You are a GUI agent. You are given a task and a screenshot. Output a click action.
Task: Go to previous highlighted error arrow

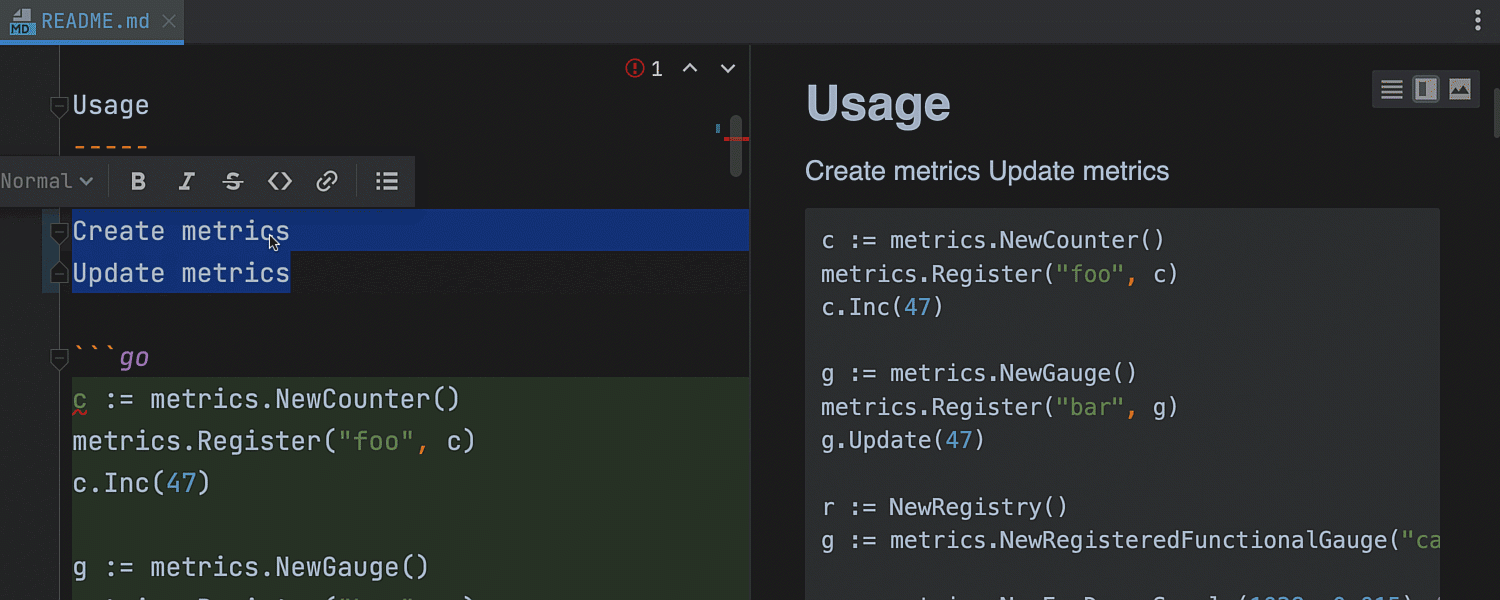click(x=690, y=68)
